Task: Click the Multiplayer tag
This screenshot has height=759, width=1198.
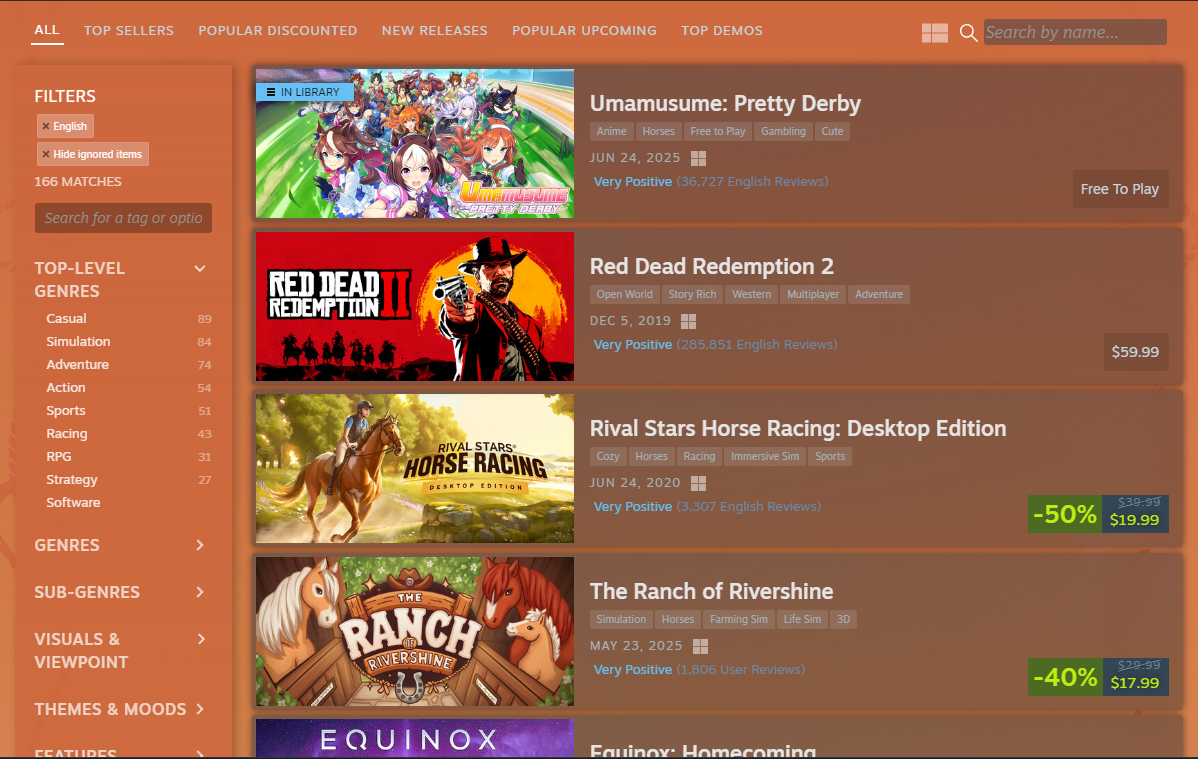Action: click(x=813, y=294)
